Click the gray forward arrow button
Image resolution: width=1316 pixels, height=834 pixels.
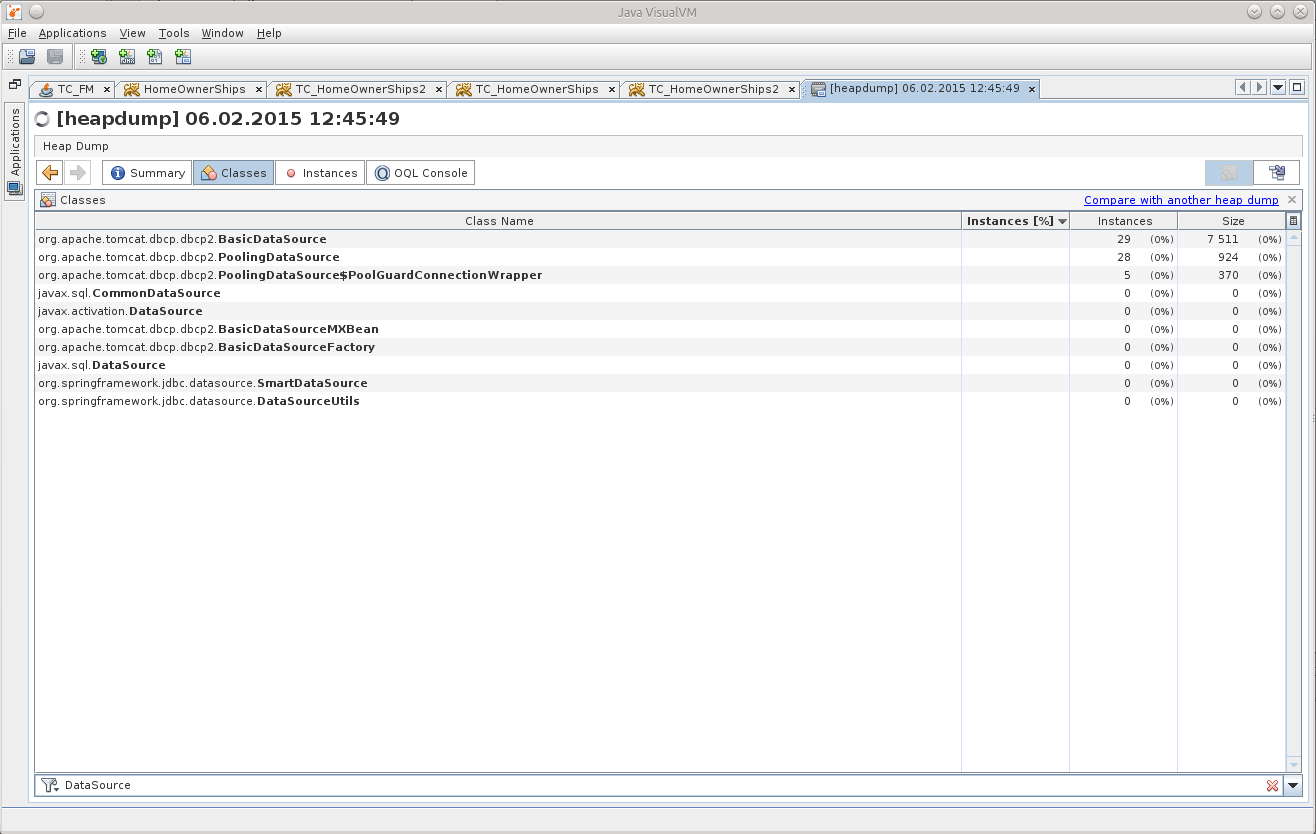point(78,173)
